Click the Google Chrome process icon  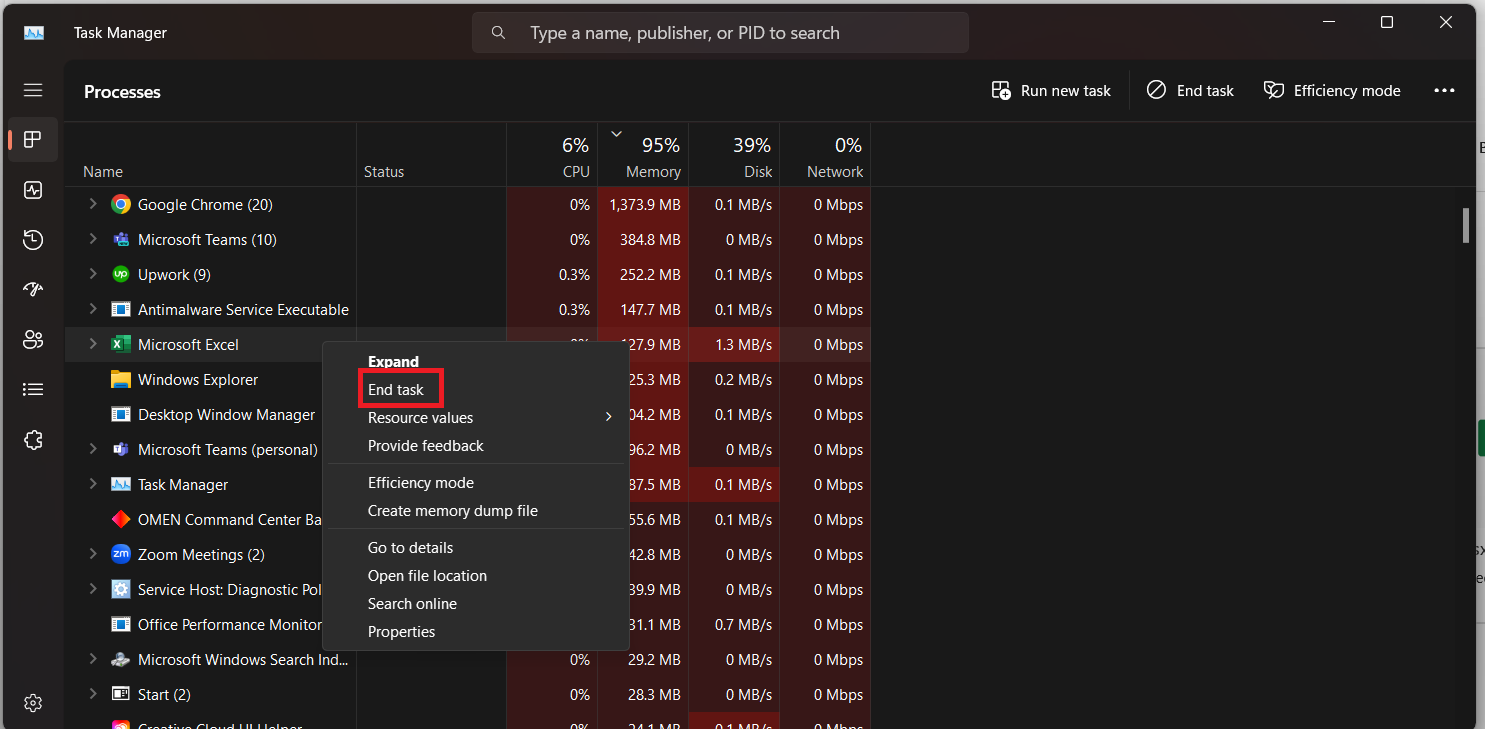(121, 204)
